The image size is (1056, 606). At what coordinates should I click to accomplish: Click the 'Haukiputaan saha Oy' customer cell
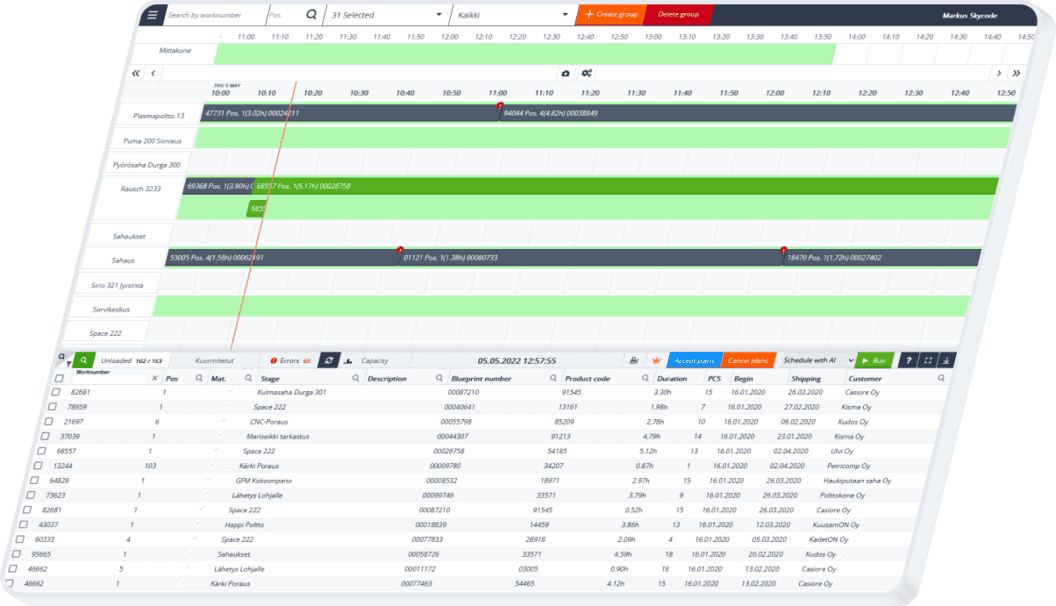(857, 481)
